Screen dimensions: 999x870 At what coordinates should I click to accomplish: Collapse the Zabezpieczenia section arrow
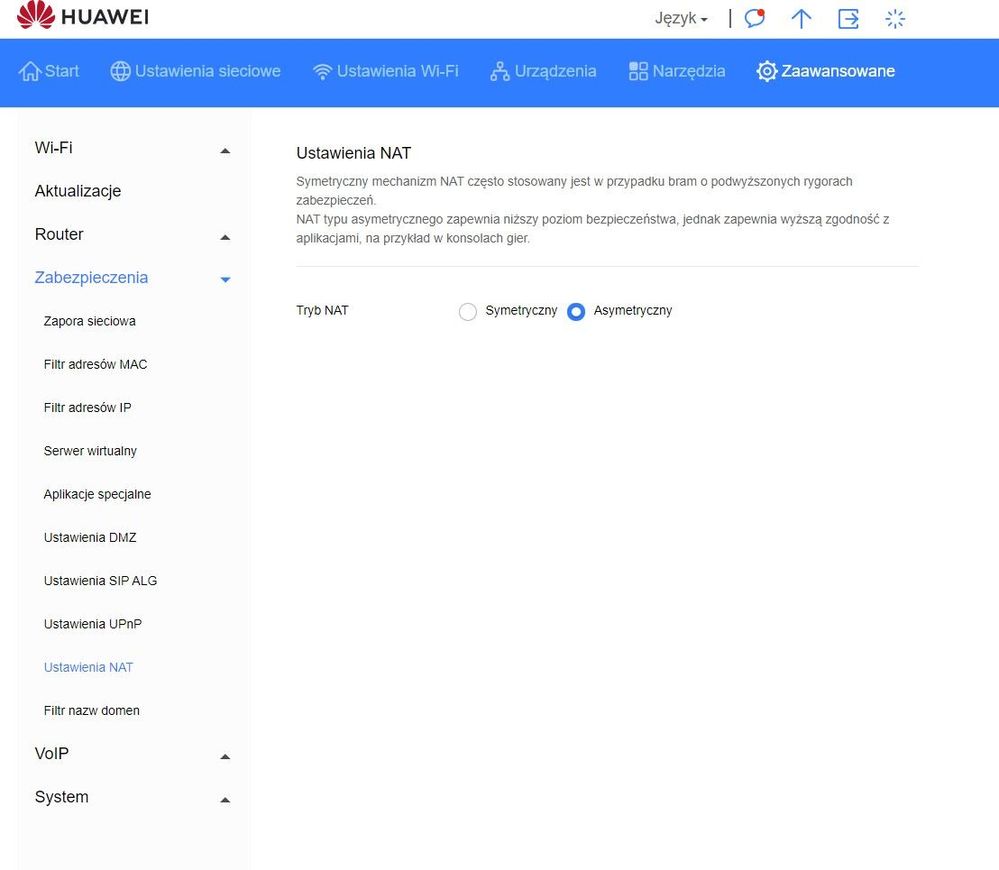click(225, 280)
